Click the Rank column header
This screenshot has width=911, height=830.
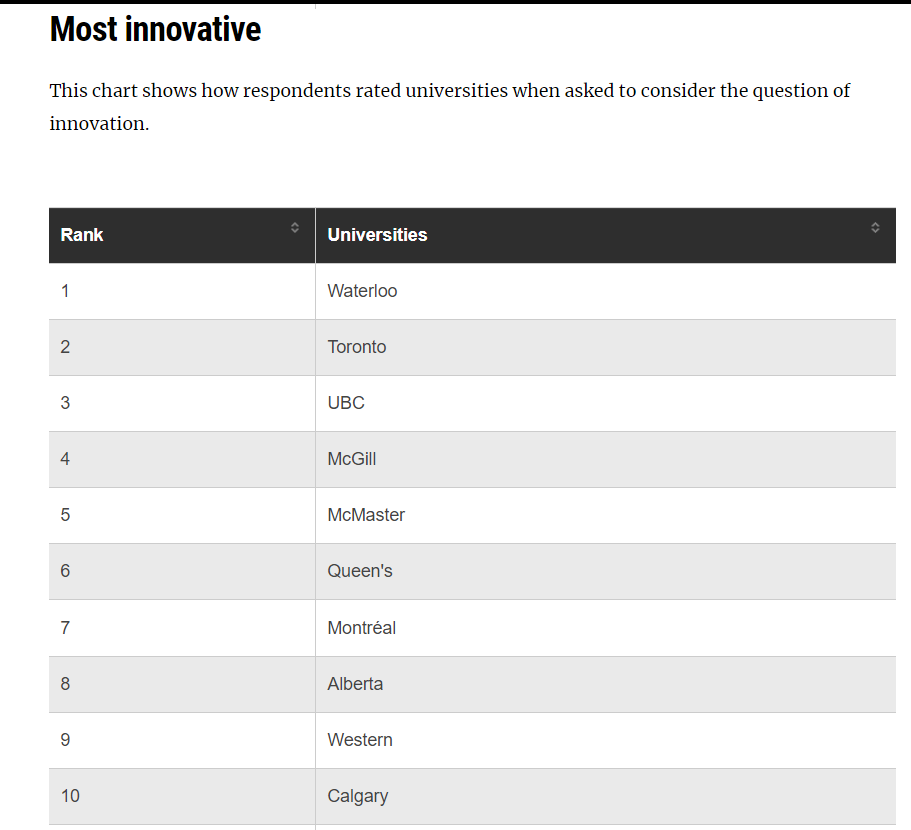coord(182,235)
